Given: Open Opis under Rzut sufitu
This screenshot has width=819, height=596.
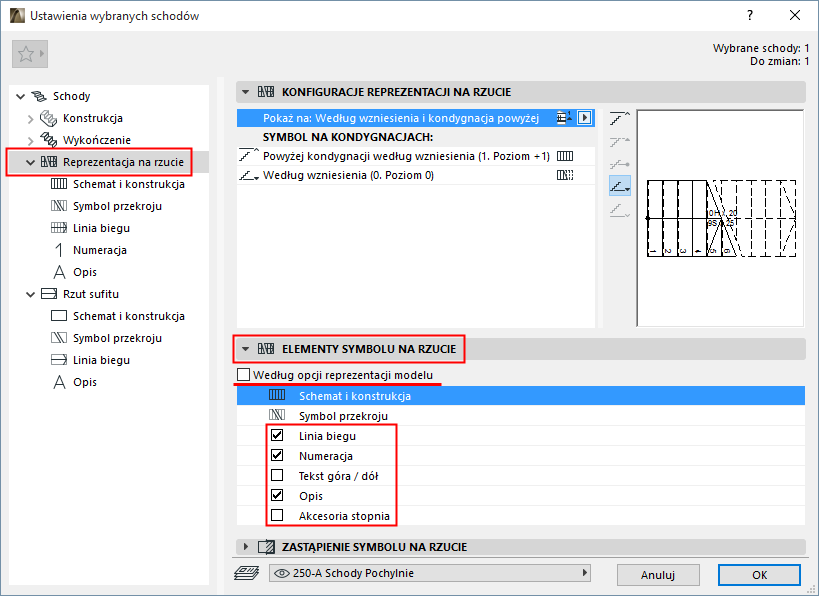Looking at the screenshot, I should [85, 382].
